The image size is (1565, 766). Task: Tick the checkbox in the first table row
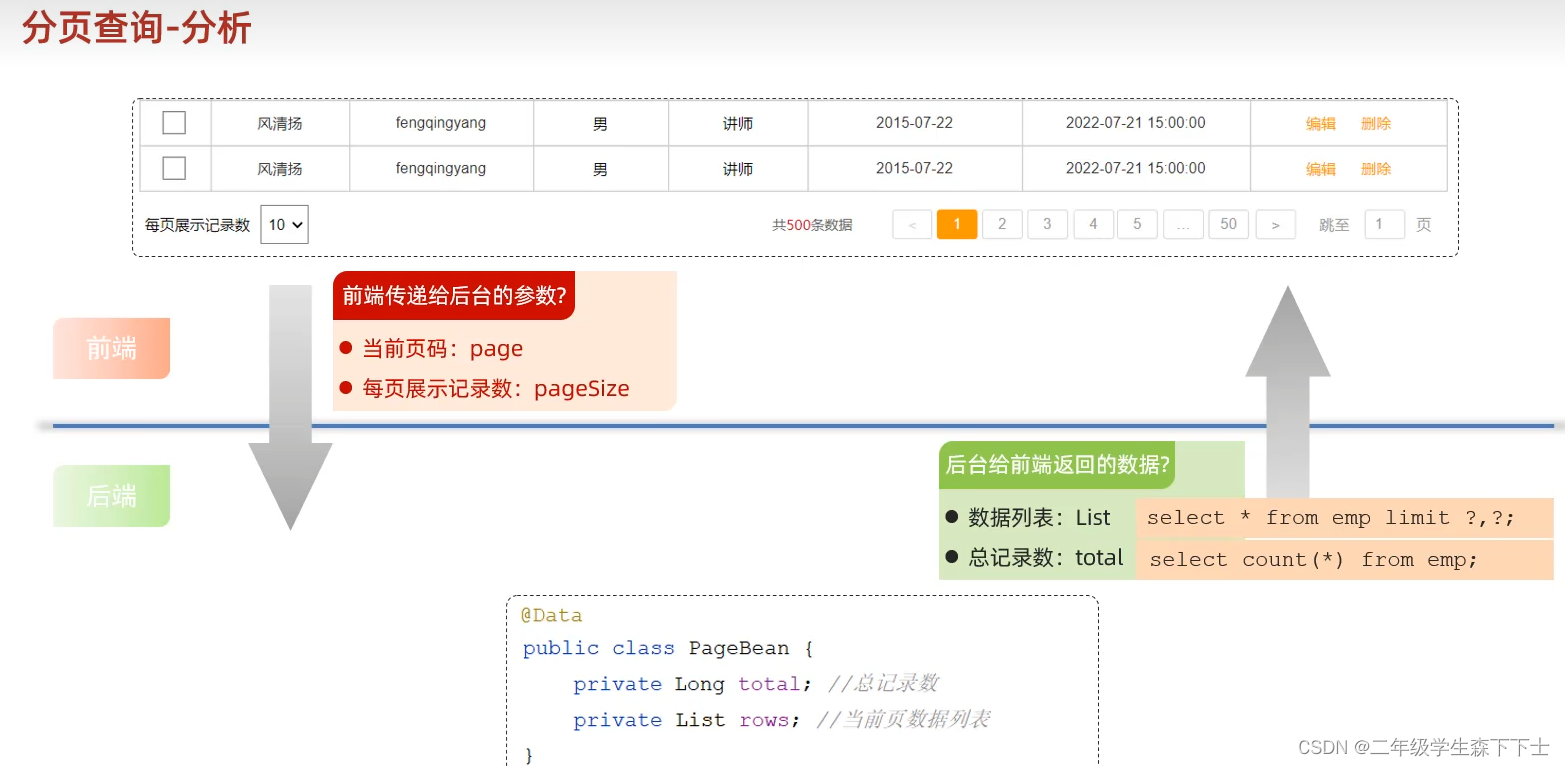click(174, 123)
